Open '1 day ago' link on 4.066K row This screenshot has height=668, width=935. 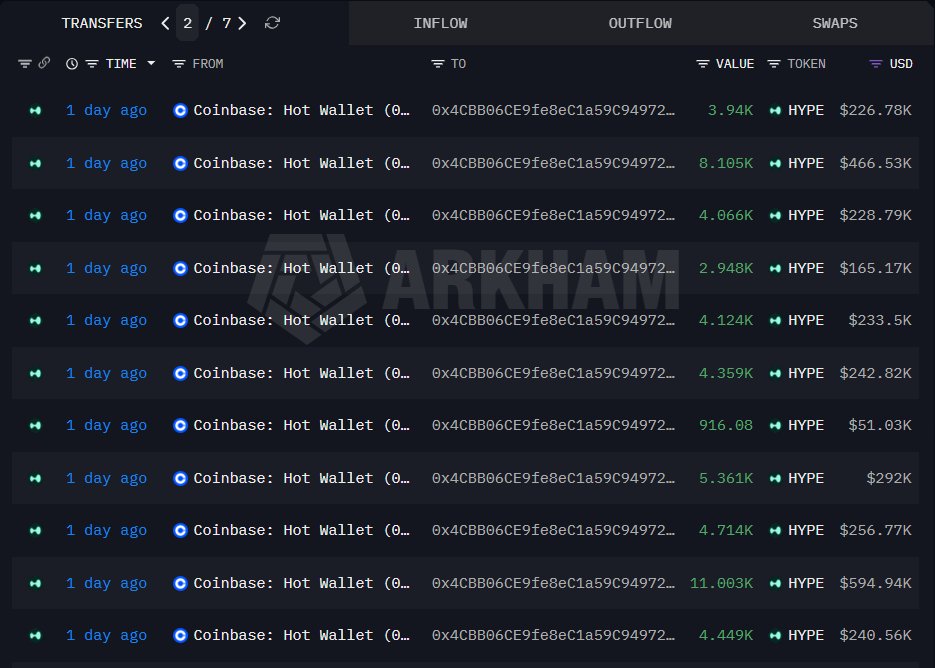106,215
